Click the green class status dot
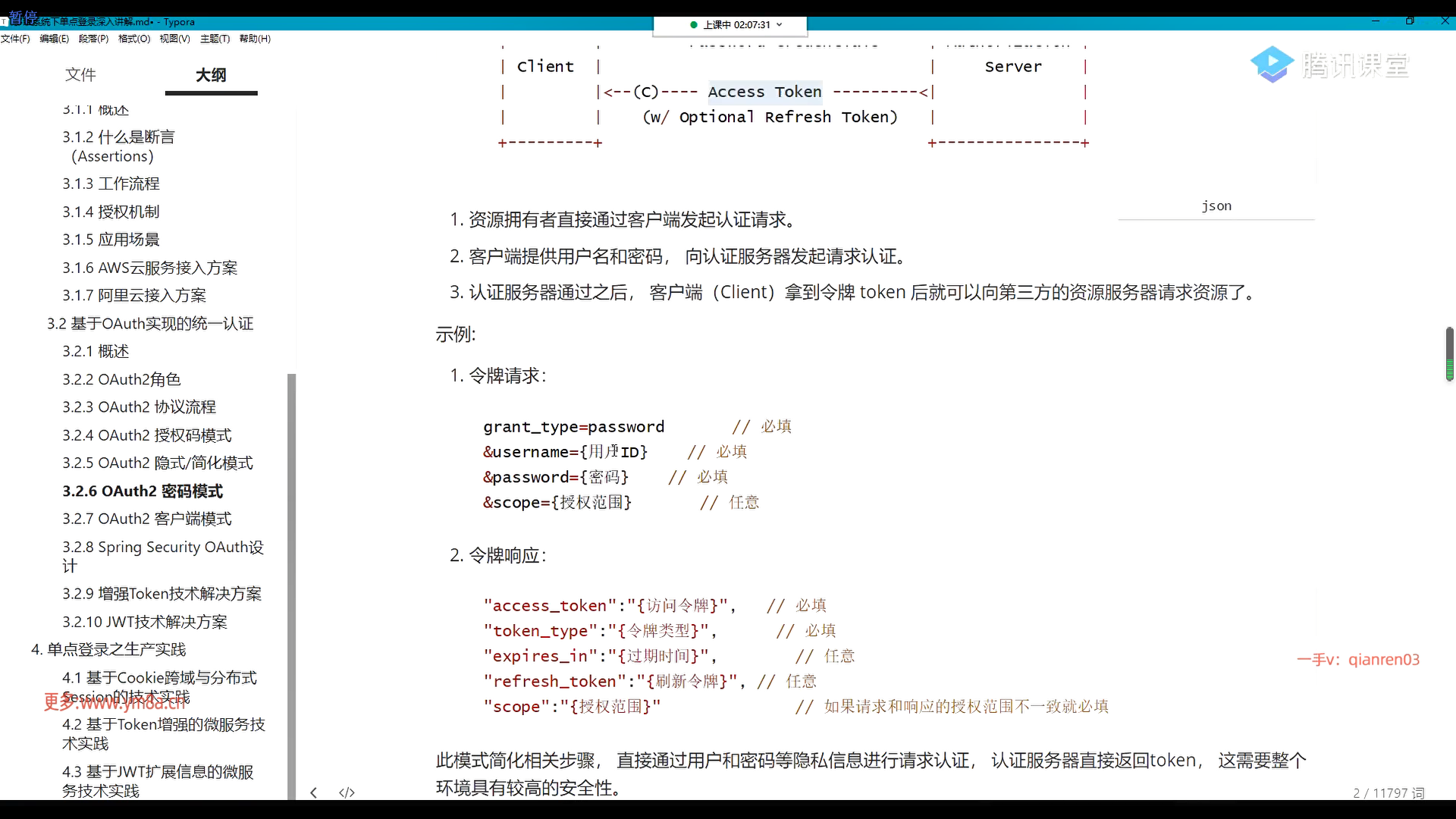 pyautogui.click(x=693, y=25)
